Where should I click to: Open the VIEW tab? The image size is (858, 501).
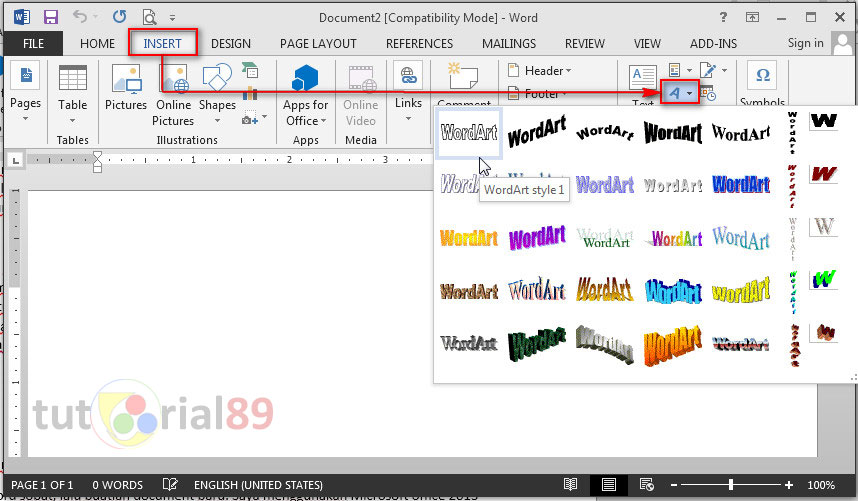[647, 43]
